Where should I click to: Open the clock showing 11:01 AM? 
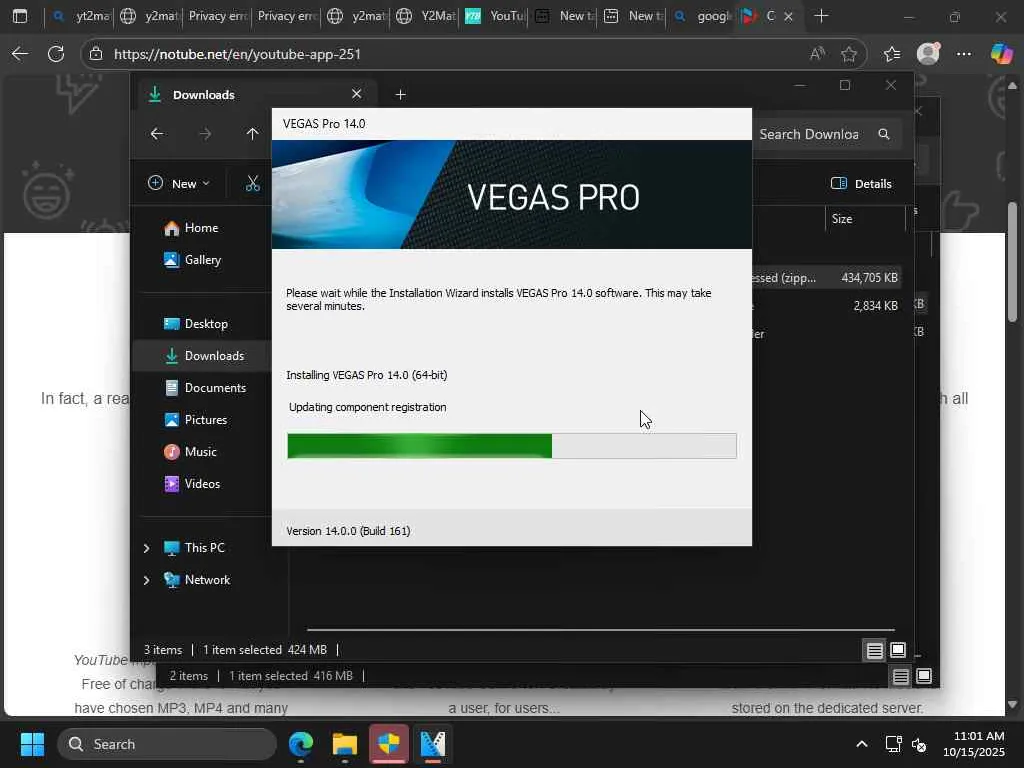[973, 744]
